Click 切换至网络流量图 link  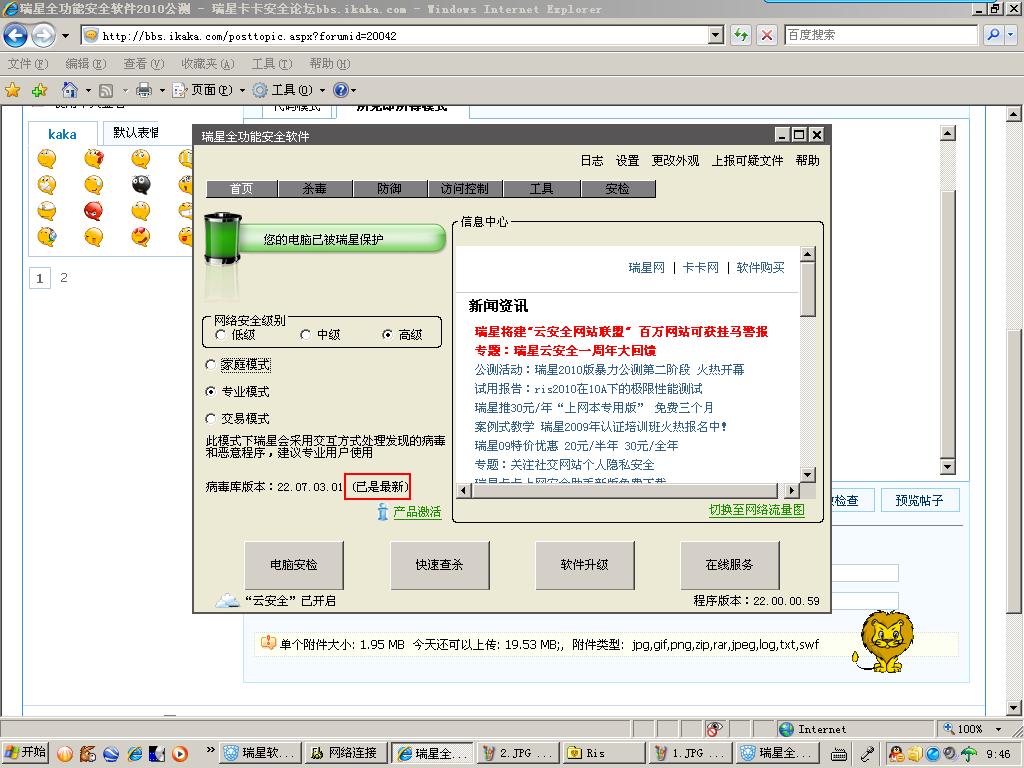757,510
